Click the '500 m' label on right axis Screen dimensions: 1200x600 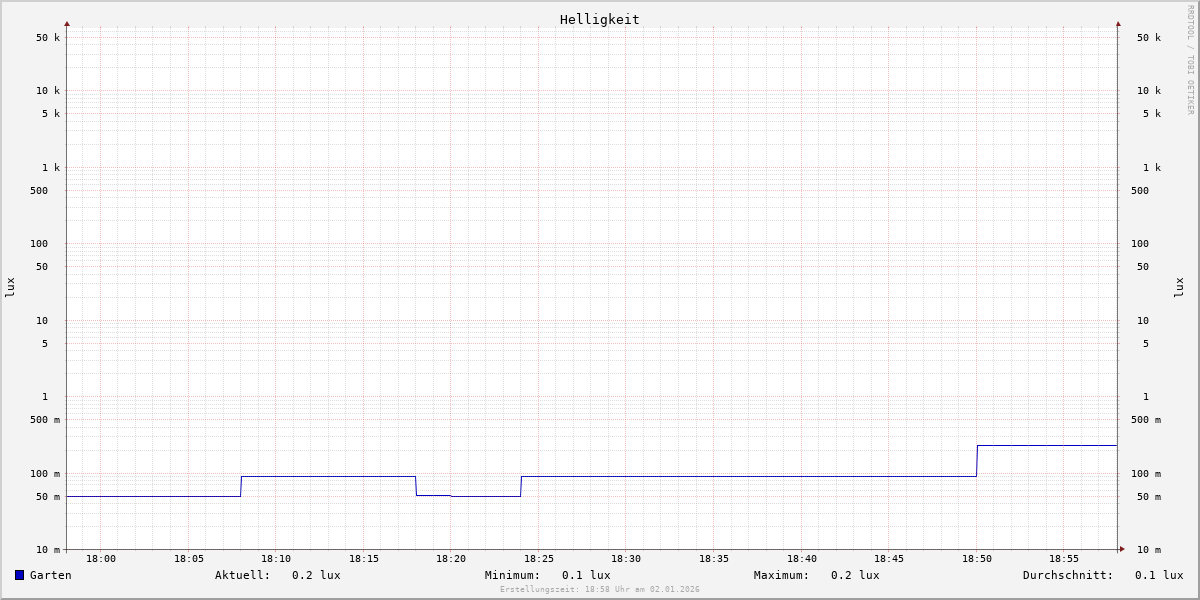(1146, 420)
